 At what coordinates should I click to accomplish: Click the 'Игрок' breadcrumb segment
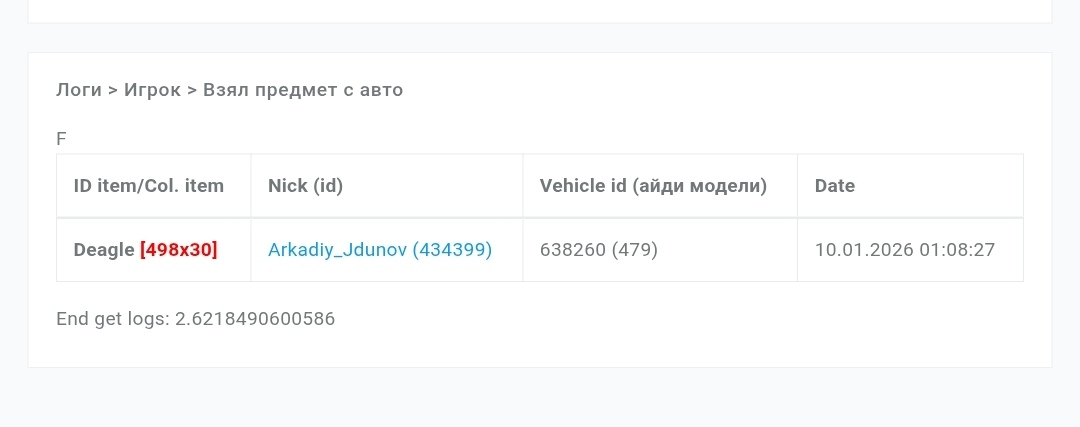point(153,90)
